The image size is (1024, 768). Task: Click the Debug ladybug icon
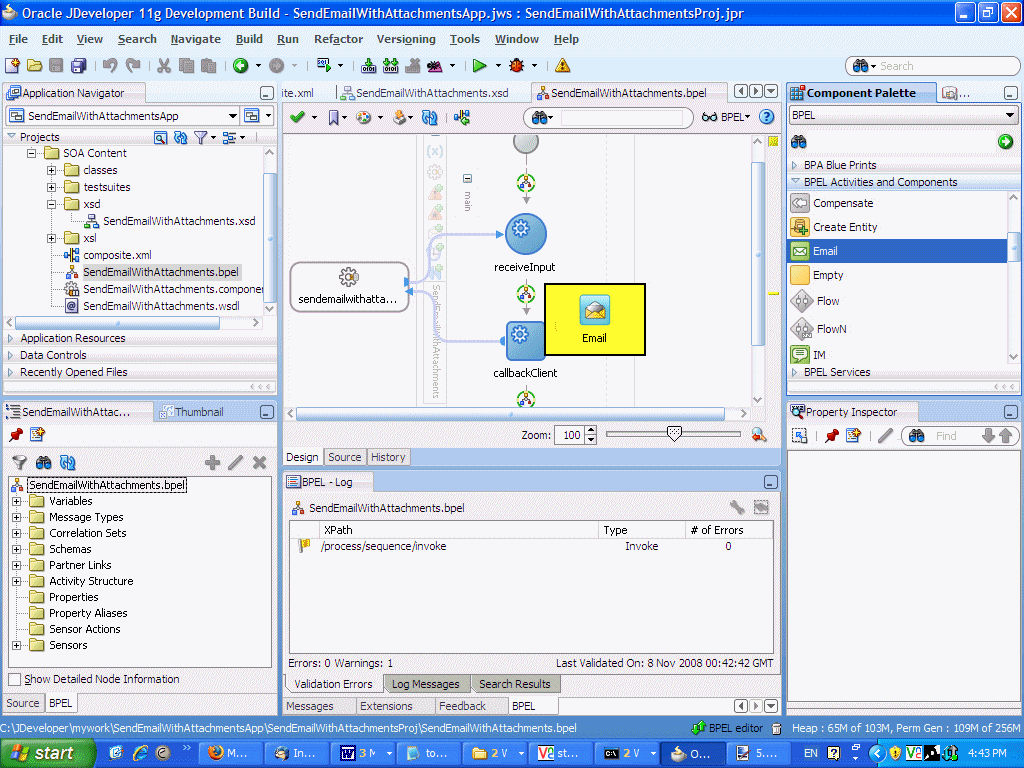(517, 65)
